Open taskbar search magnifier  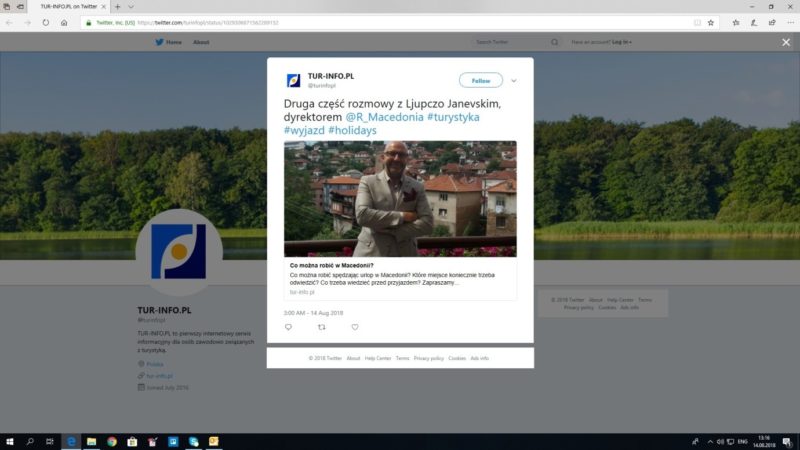(x=30, y=441)
